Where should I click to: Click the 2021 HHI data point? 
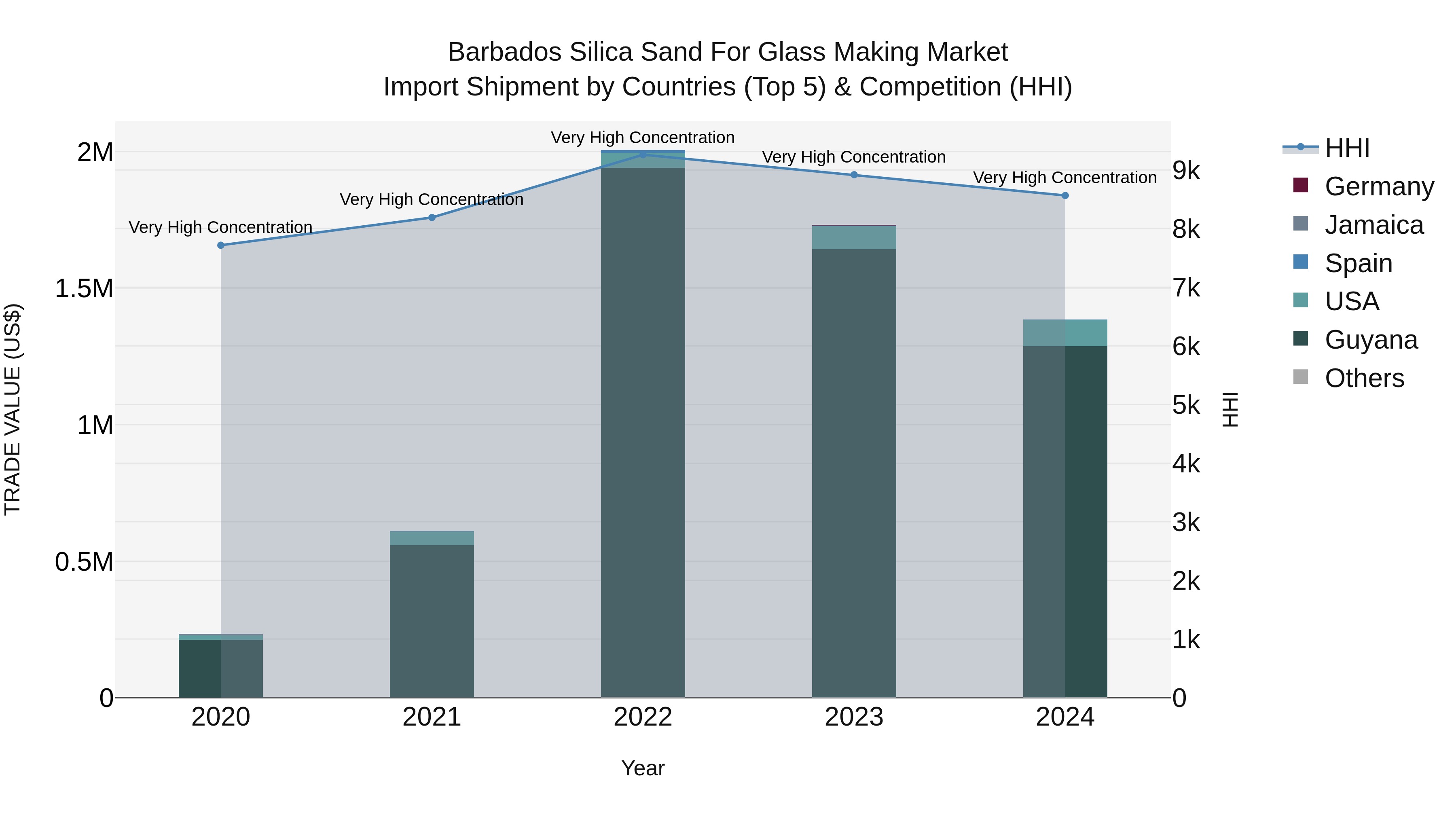[432, 218]
